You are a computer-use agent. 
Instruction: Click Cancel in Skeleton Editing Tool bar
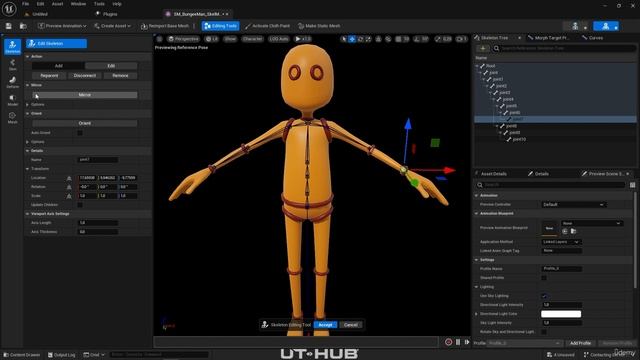pyautogui.click(x=351, y=325)
